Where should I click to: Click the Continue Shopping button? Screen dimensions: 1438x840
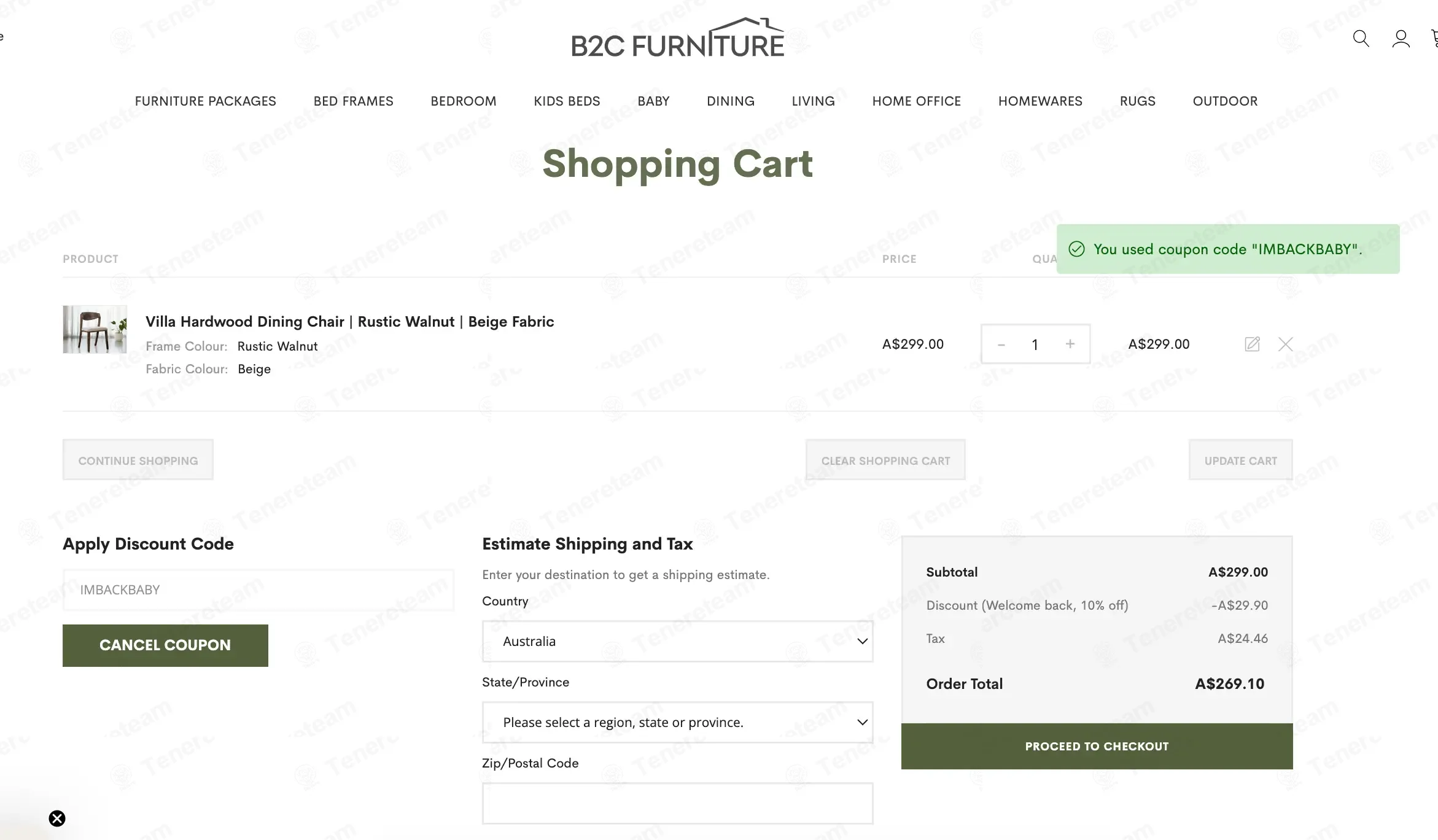138,460
